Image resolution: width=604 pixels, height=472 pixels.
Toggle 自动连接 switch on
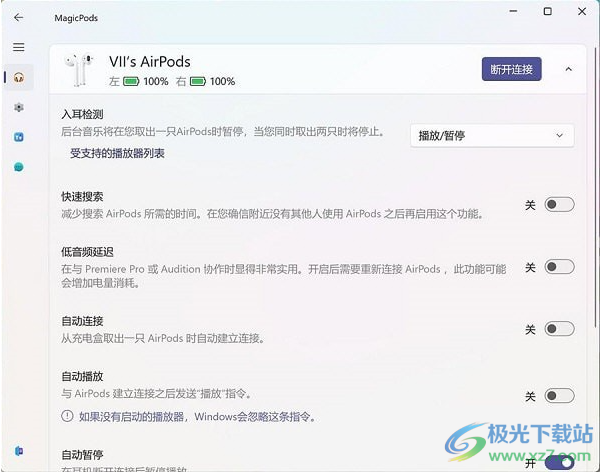tap(559, 329)
